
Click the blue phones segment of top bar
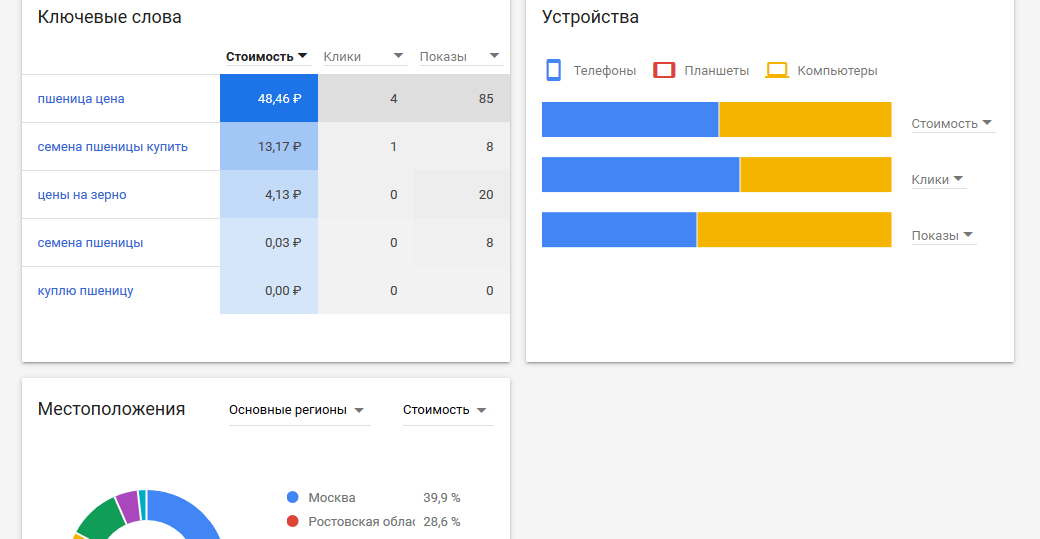[630, 120]
